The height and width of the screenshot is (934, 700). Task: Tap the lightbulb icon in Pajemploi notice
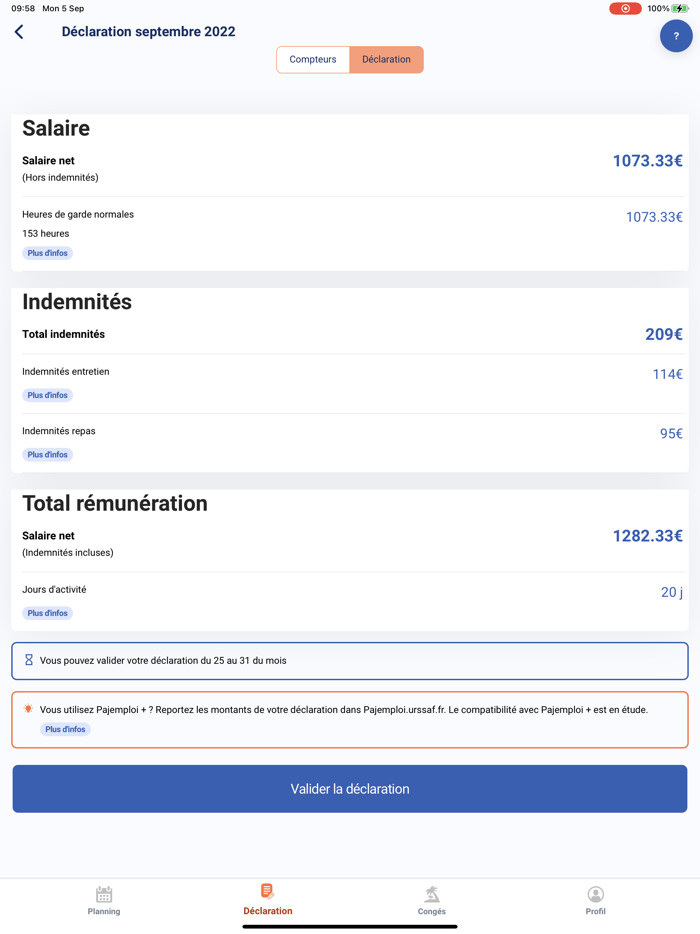28,709
